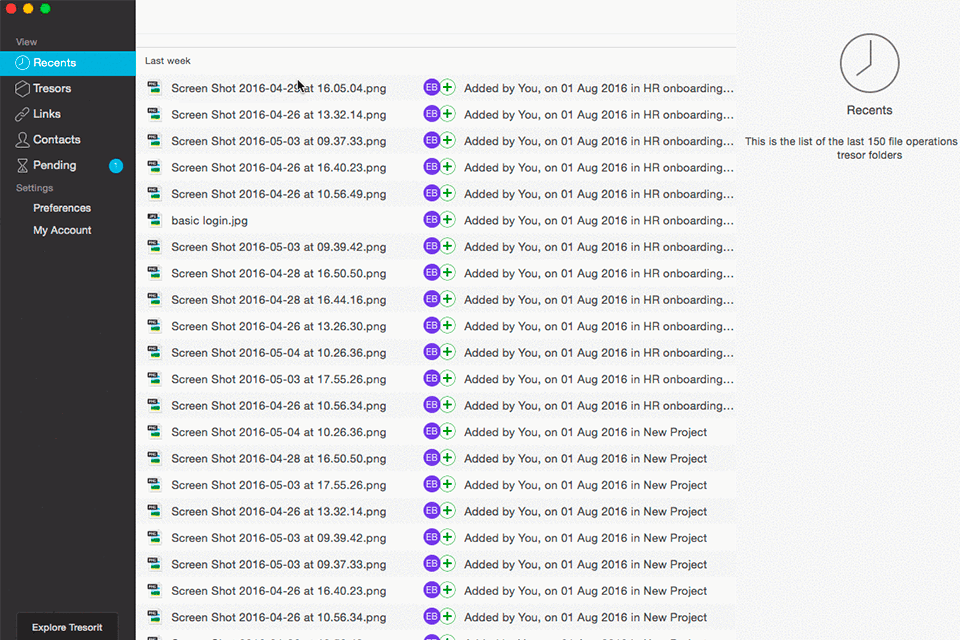Select 09.37.33.png file name in HR onboarding row
The height and width of the screenshot is (640, 960).
pos(279,141)
